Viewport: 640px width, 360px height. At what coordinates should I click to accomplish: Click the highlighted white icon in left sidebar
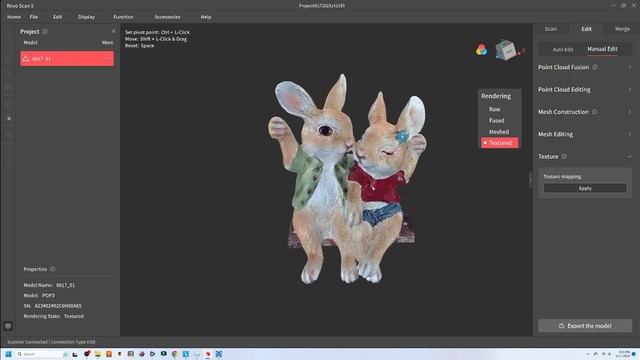pyautogui.click(x=9, y=118)
